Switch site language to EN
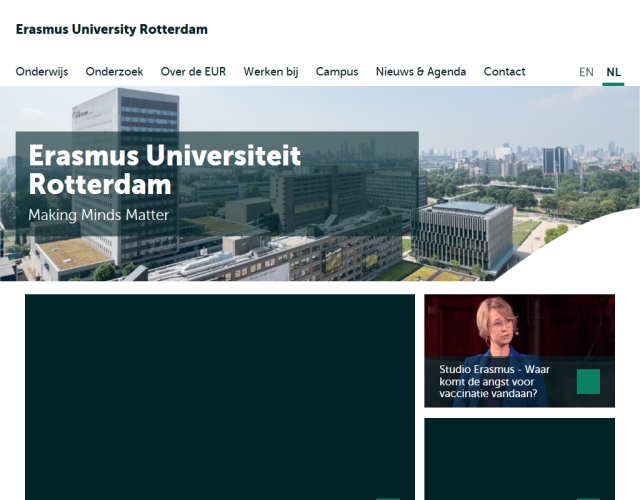This screenshot has height=500, width=640. 586,72
